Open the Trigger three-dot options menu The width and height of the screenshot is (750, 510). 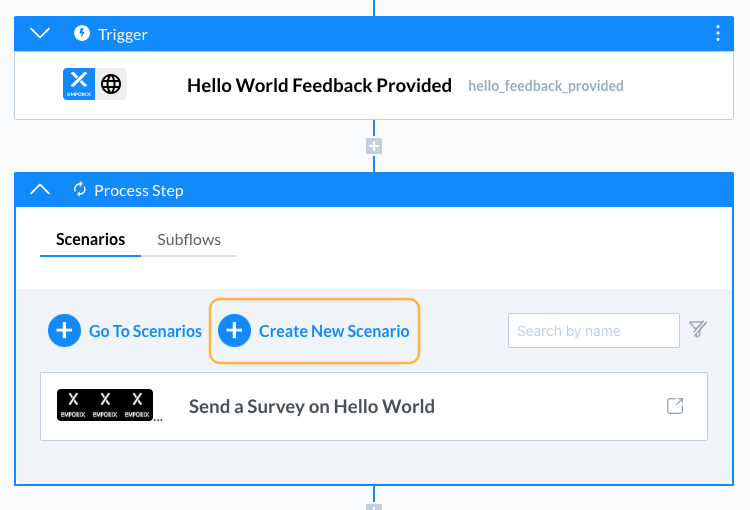click(x=717, y=33)
